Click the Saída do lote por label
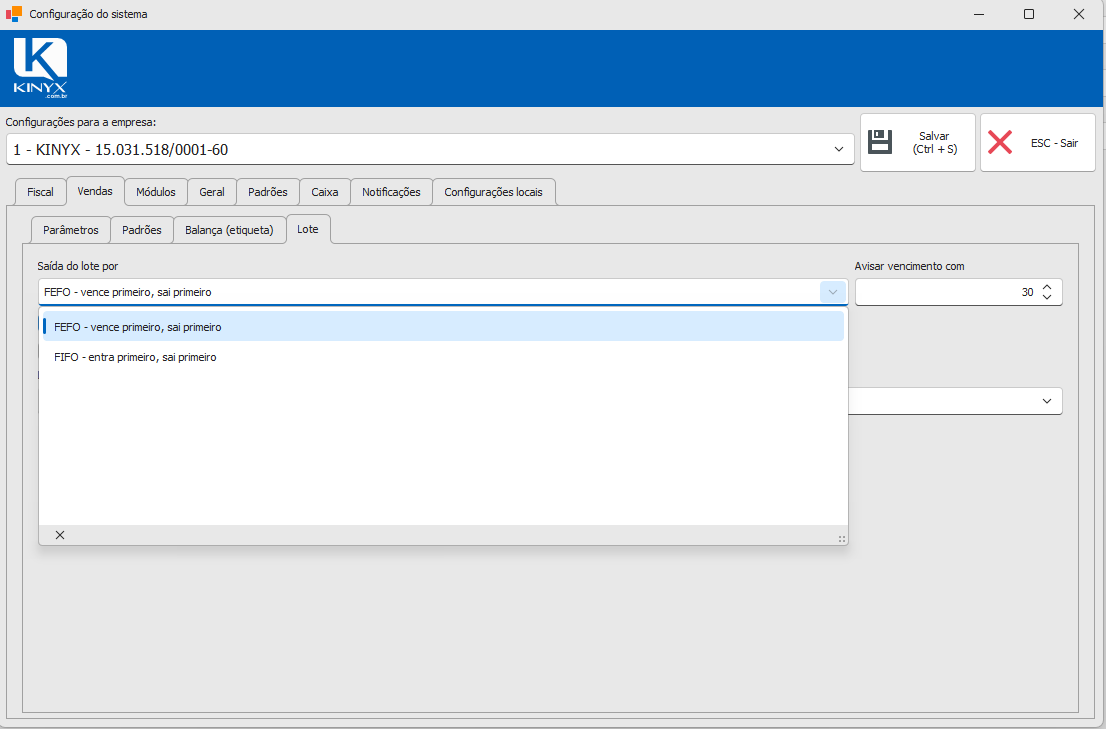The height and width of the screenshot is (729, 1106). coord(78,267)
